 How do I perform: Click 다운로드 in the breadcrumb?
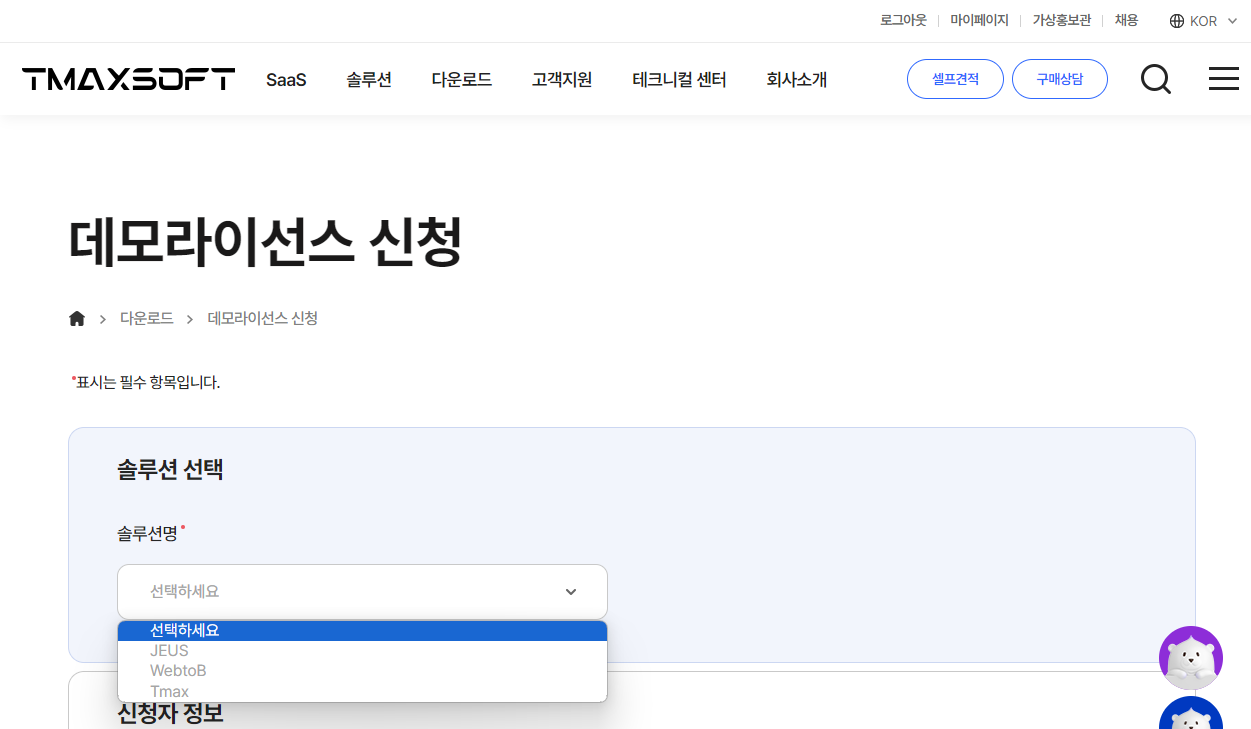pos(147,318)
